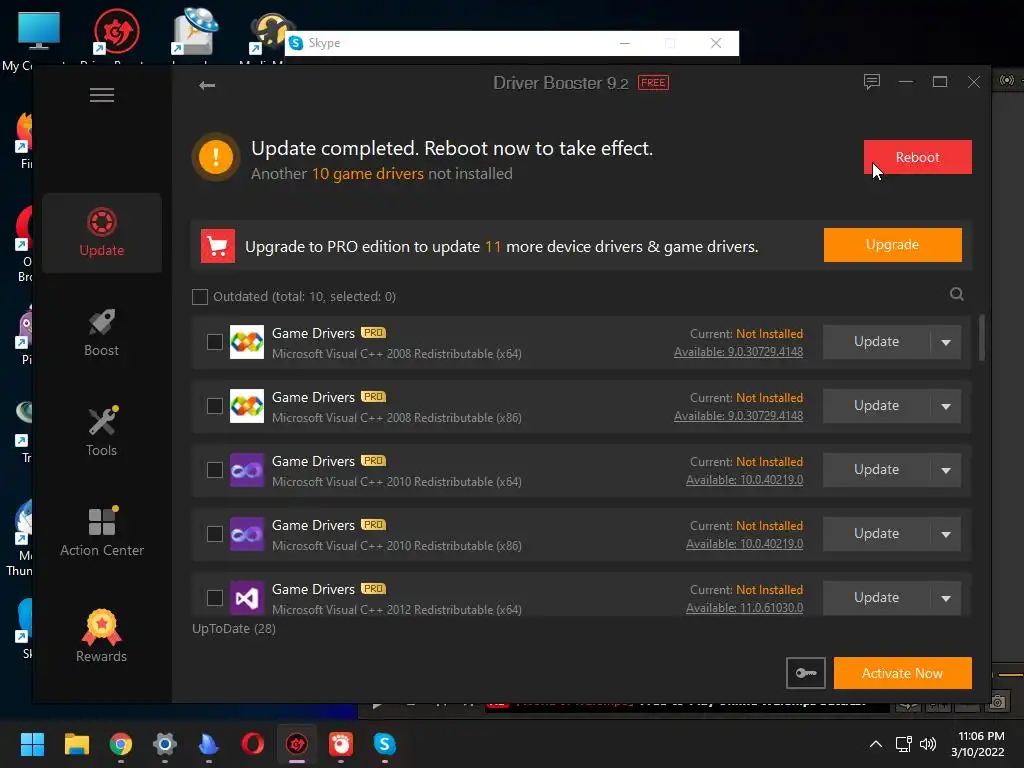Check Visual C++ 2010 Redistributable (x86) row
Image resolution: width=1024 pixels, height=768 pixels.
coord(215,534)
